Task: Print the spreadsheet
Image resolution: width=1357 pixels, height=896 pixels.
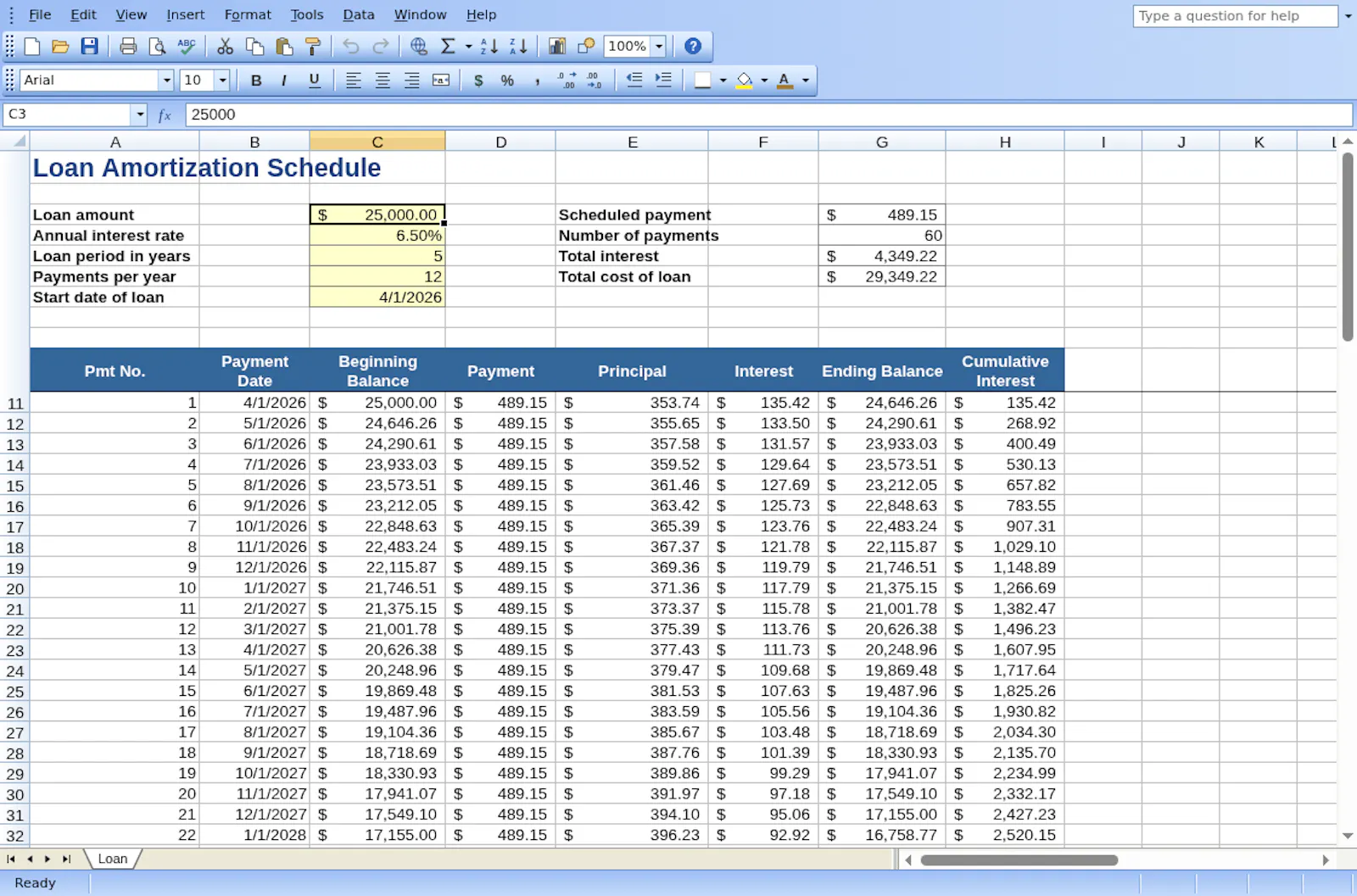Action: click(x=128, y=47)
